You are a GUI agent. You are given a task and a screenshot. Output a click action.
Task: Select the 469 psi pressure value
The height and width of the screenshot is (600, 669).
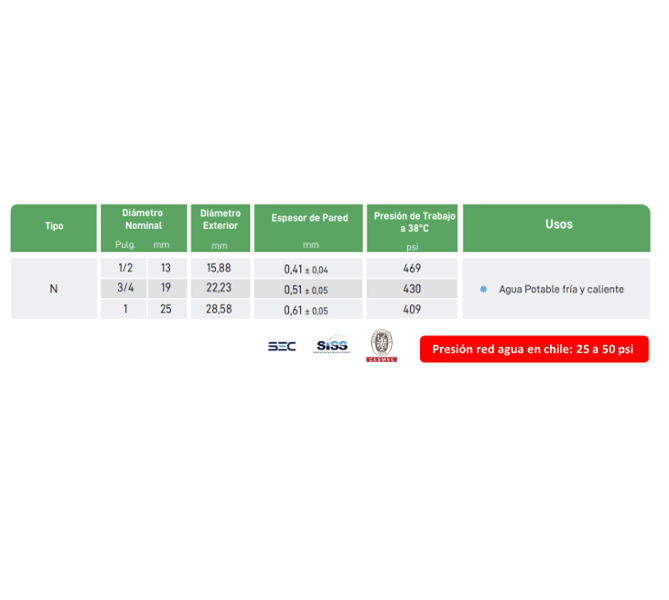click(x=412, y=268)
